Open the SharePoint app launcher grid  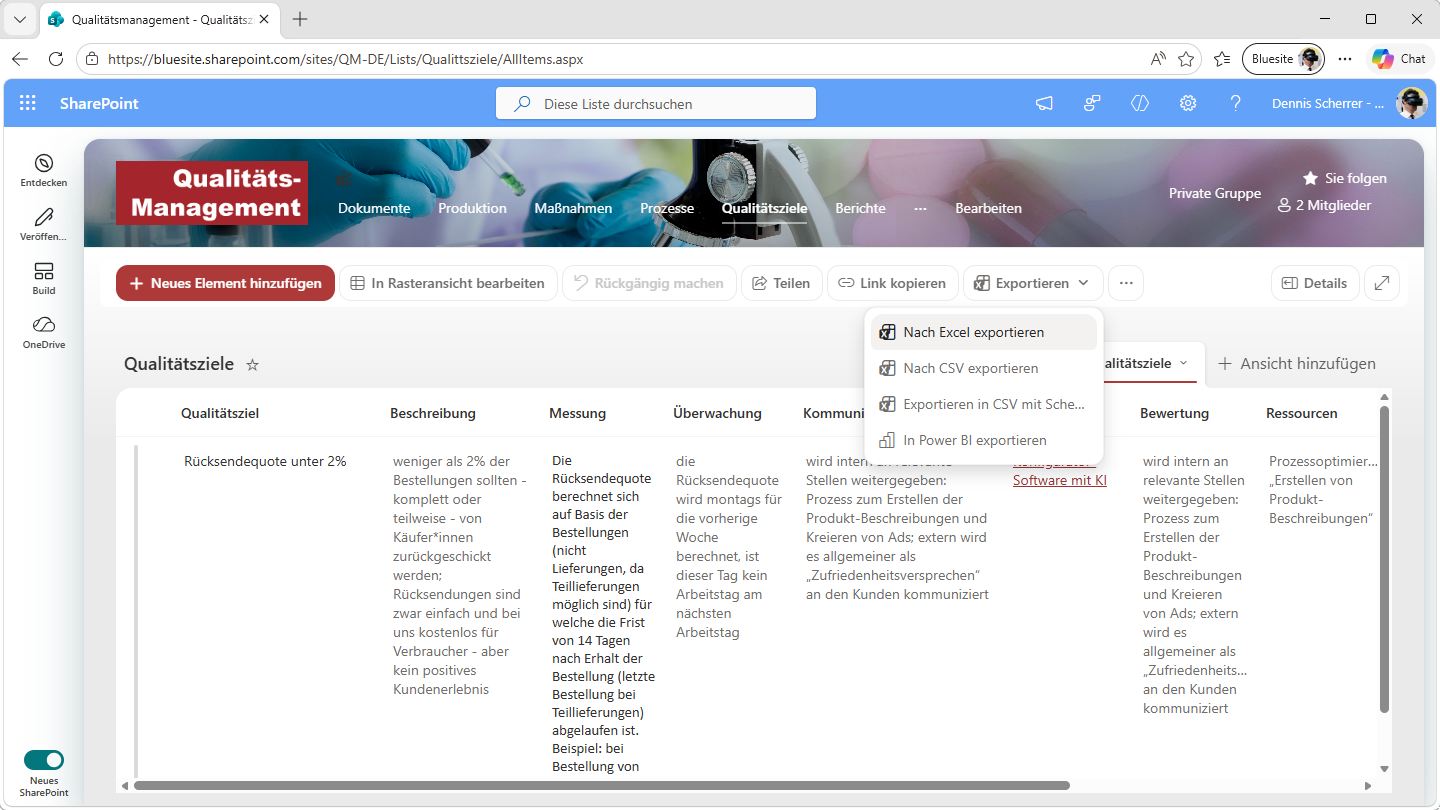point(28,103)
